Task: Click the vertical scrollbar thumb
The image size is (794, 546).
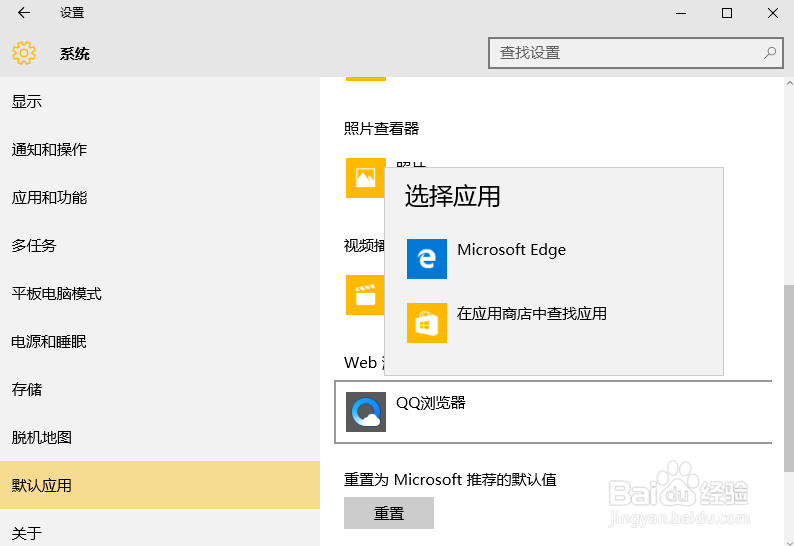Action: pos(788,378)
